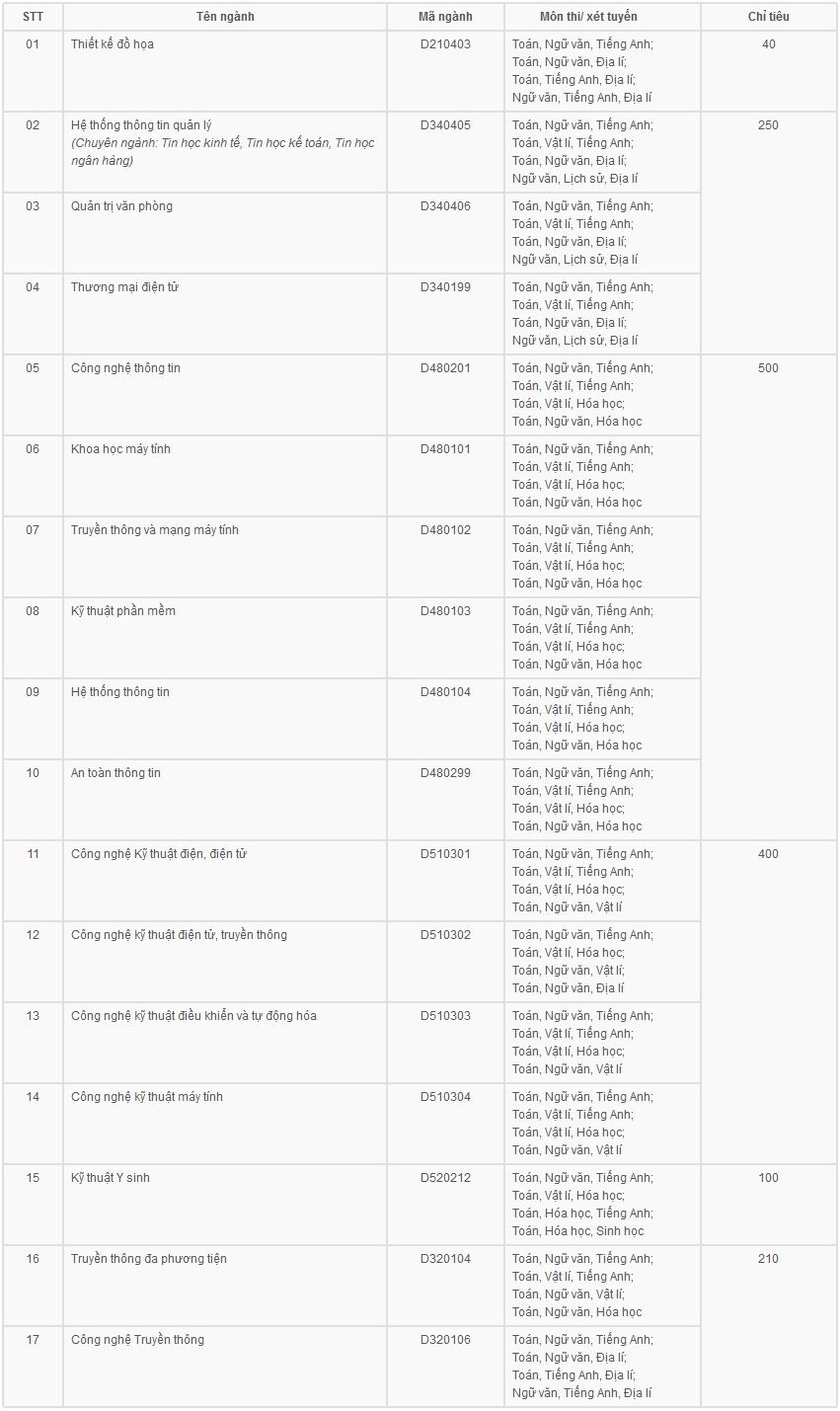840x1411 pixels.
Task: Click "Công nghệ kỹ thuật máy tính" cell
Action: point(147,1097)
